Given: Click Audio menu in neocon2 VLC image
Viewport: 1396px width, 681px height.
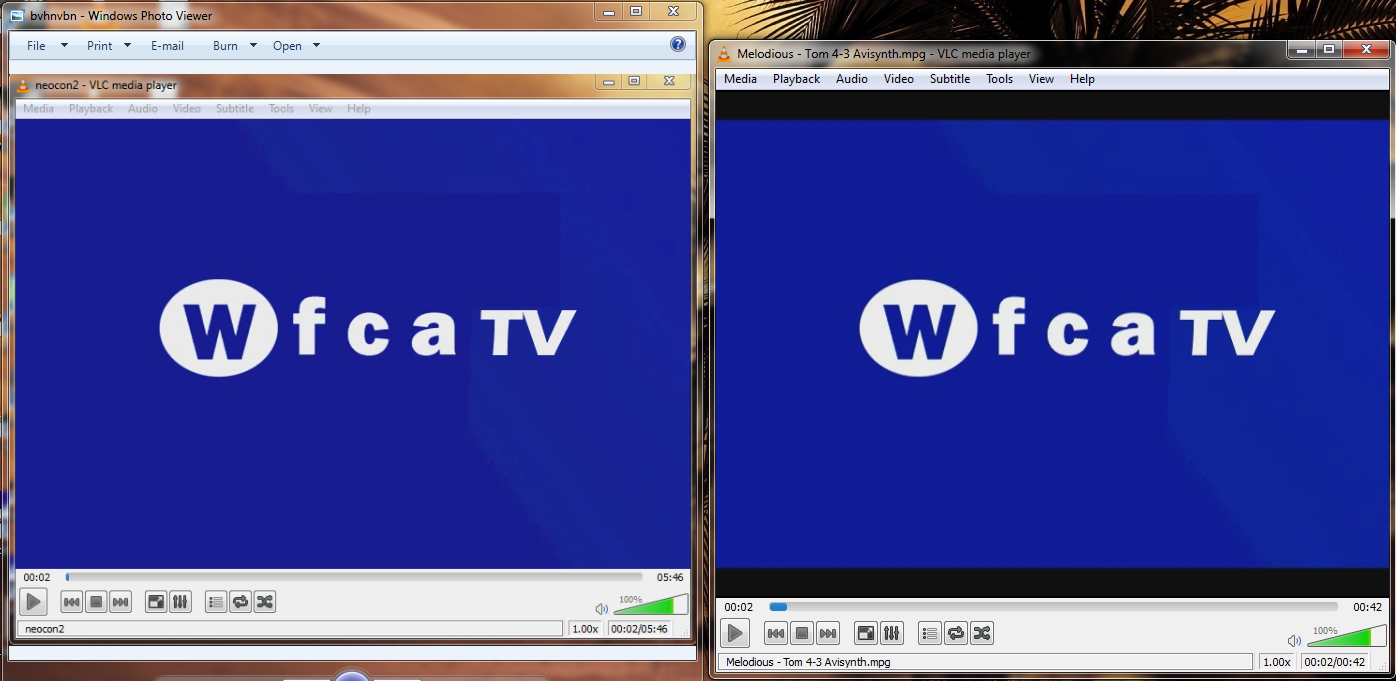Looking at the screenshot, I should click(x=143, y=109).
